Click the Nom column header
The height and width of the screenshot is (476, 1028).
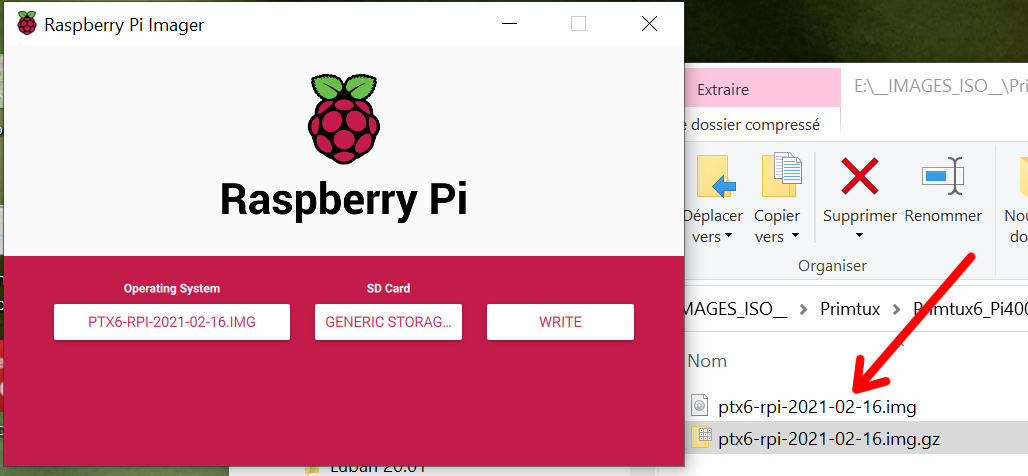(707, 361)
